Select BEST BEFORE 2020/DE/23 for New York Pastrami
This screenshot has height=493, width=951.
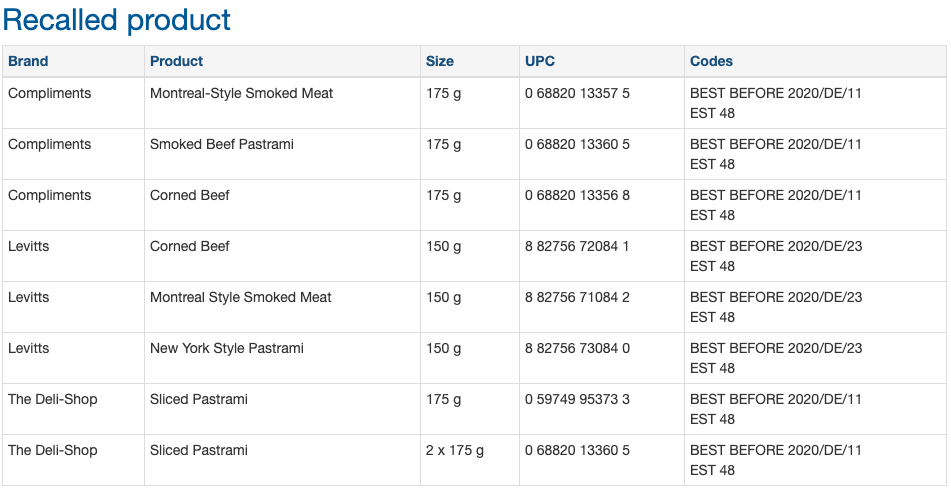[776, 348]
